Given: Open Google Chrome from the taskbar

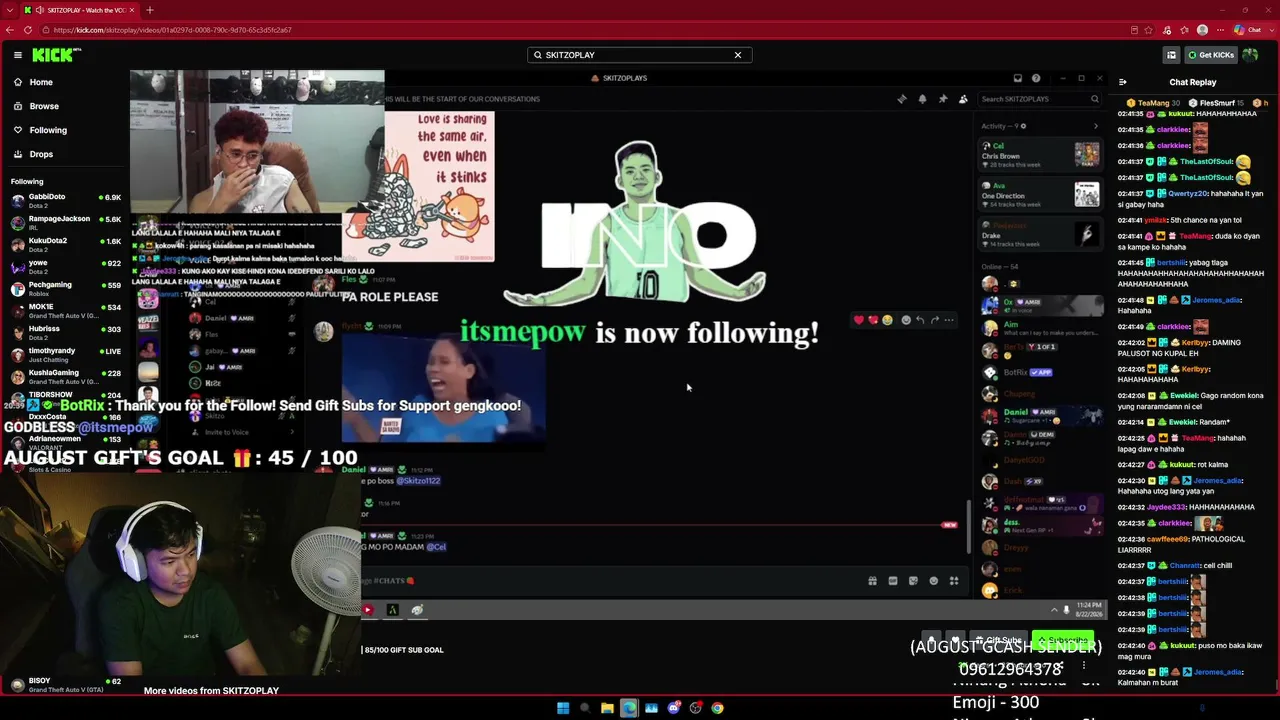Looking at the screenshot, I should click(717, 708).
